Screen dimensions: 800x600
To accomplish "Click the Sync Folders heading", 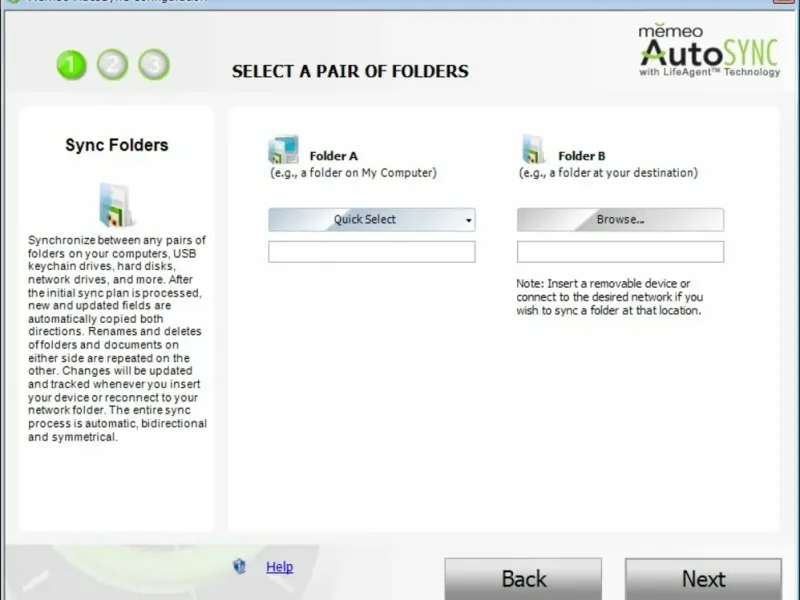I will (x=116, y=145).
